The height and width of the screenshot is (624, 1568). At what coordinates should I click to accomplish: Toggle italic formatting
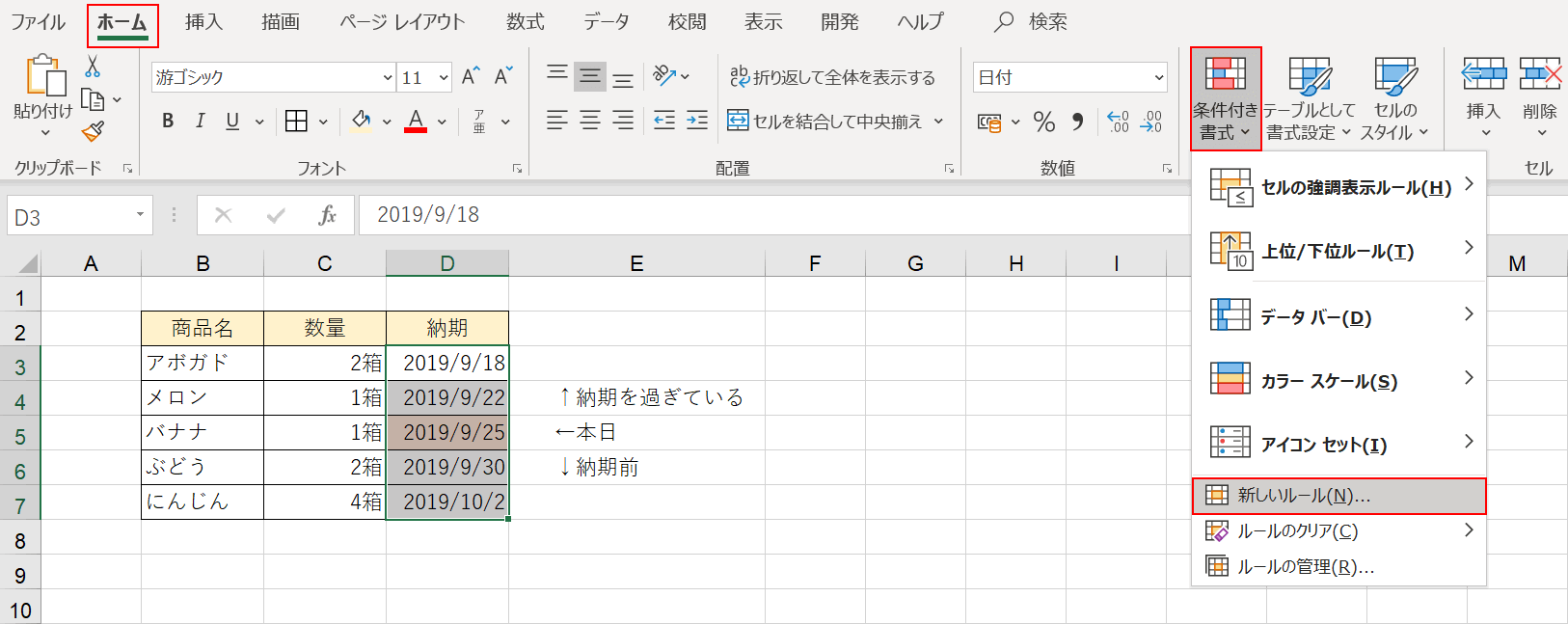pos(200,121)
